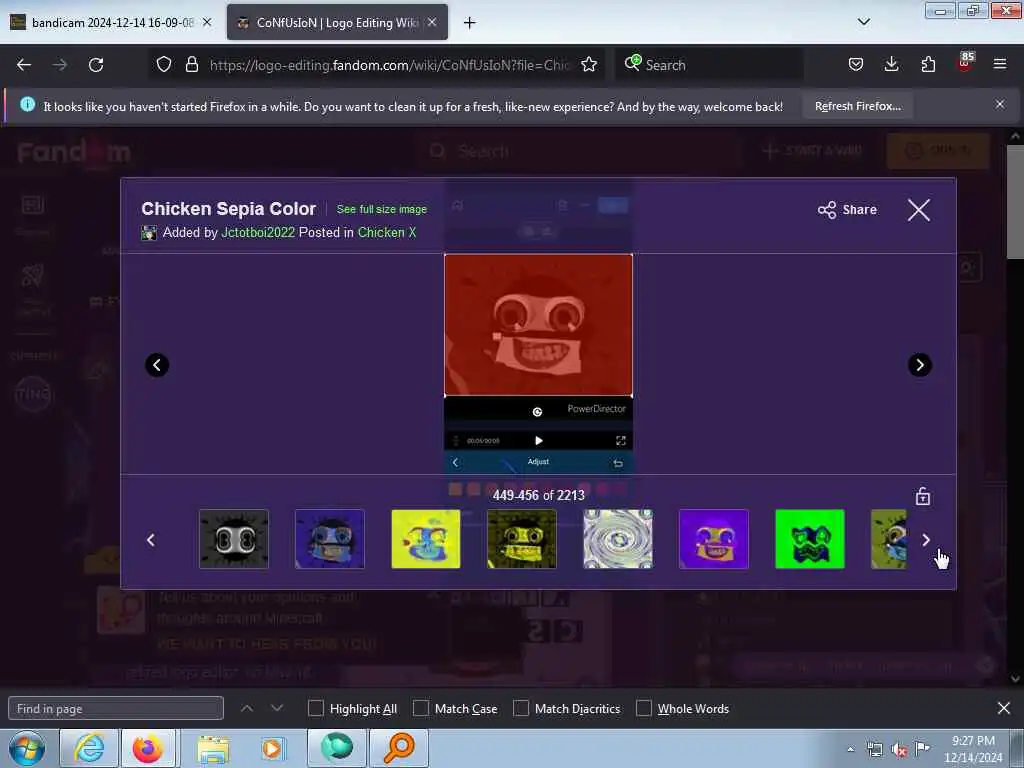Open See full size image link
This screenshot has height=768, width=1024.
coord(381,209)
